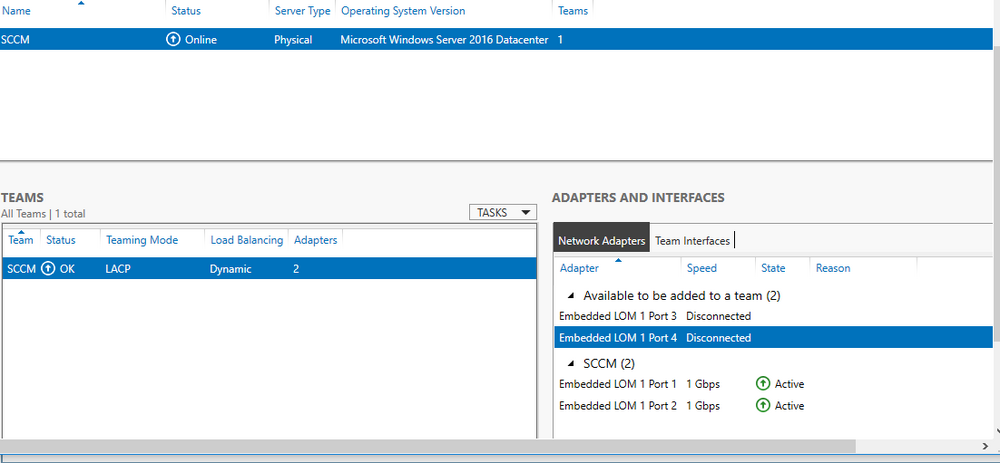Viewport: 1000px width, 463px height.
Task: Click Microsoft Windows Server 2016 Datacenter cell
Action: [x=444, y=40]
